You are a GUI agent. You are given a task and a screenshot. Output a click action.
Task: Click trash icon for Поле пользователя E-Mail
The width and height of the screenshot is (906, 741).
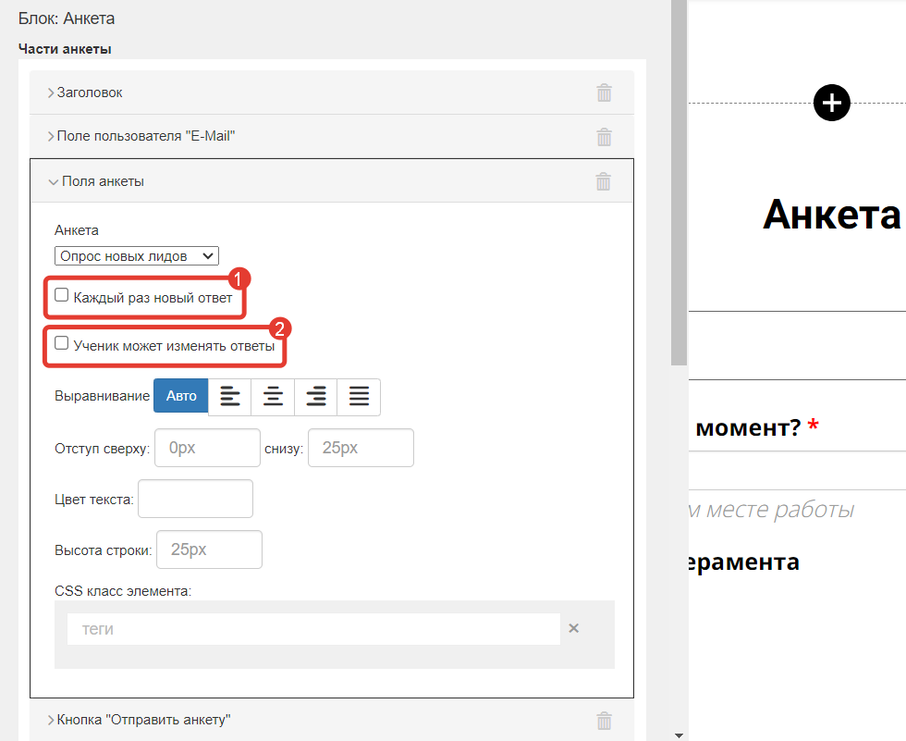[x=604, y=137]
